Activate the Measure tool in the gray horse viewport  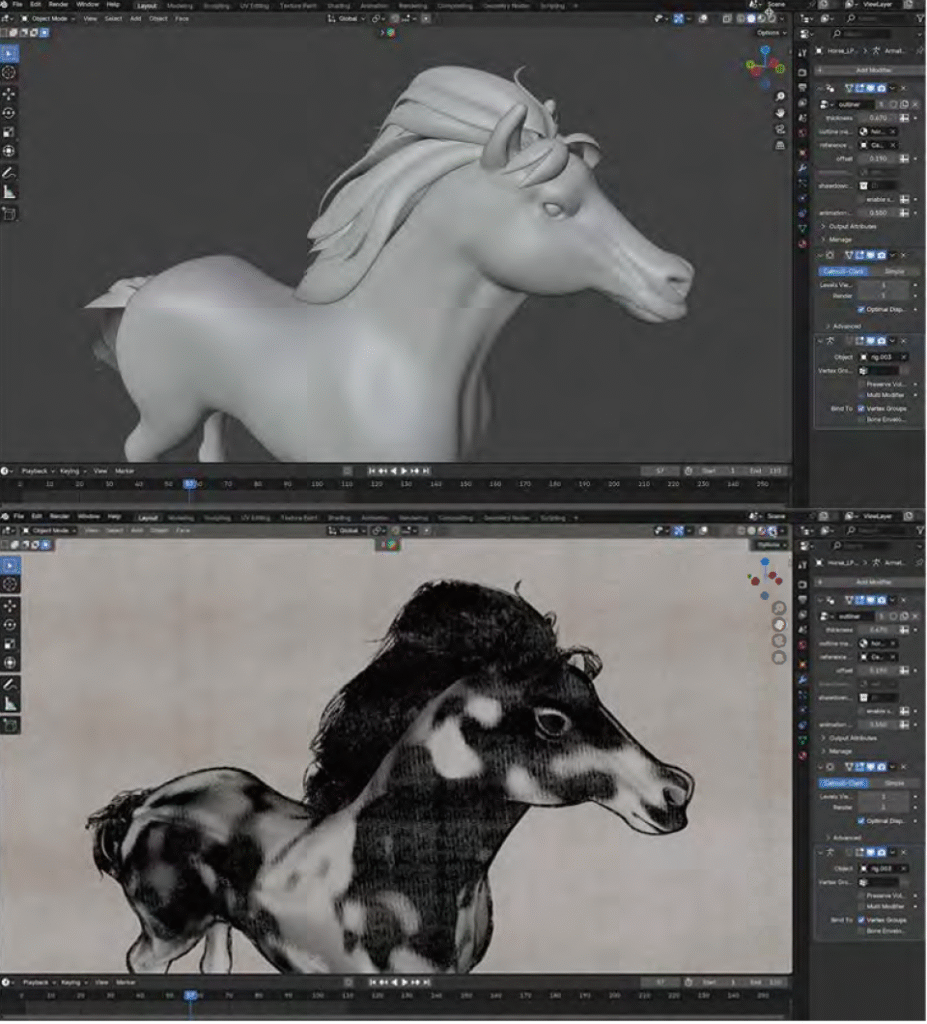9,191
